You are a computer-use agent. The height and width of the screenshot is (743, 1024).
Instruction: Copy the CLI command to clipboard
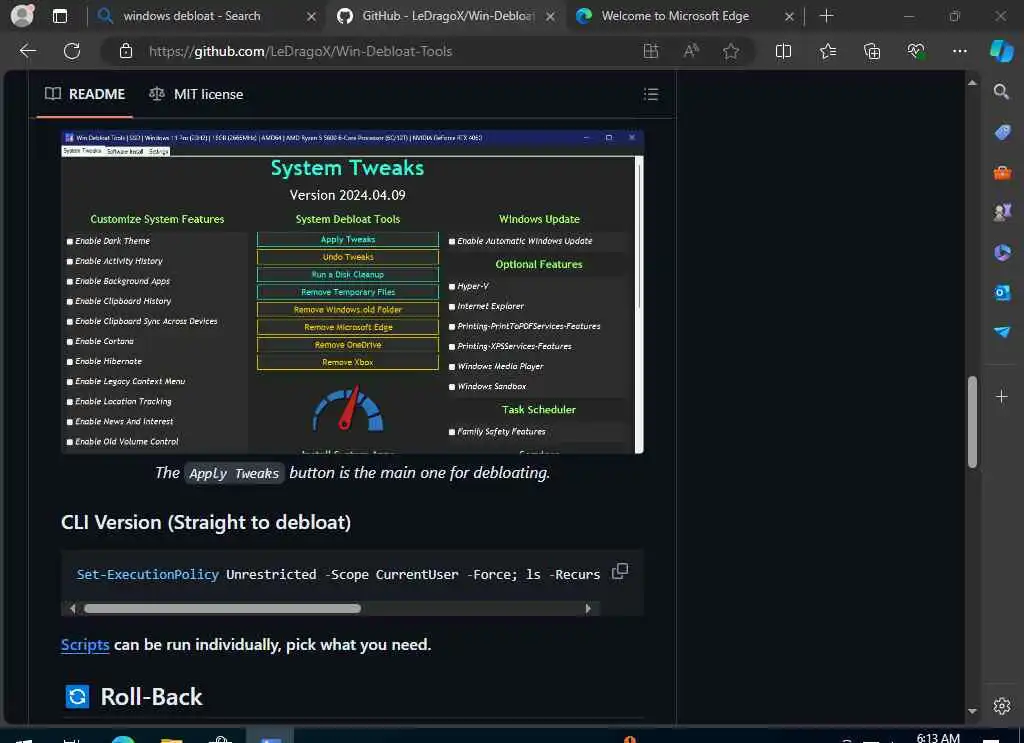pyautogui.click(x=620, y=571)
